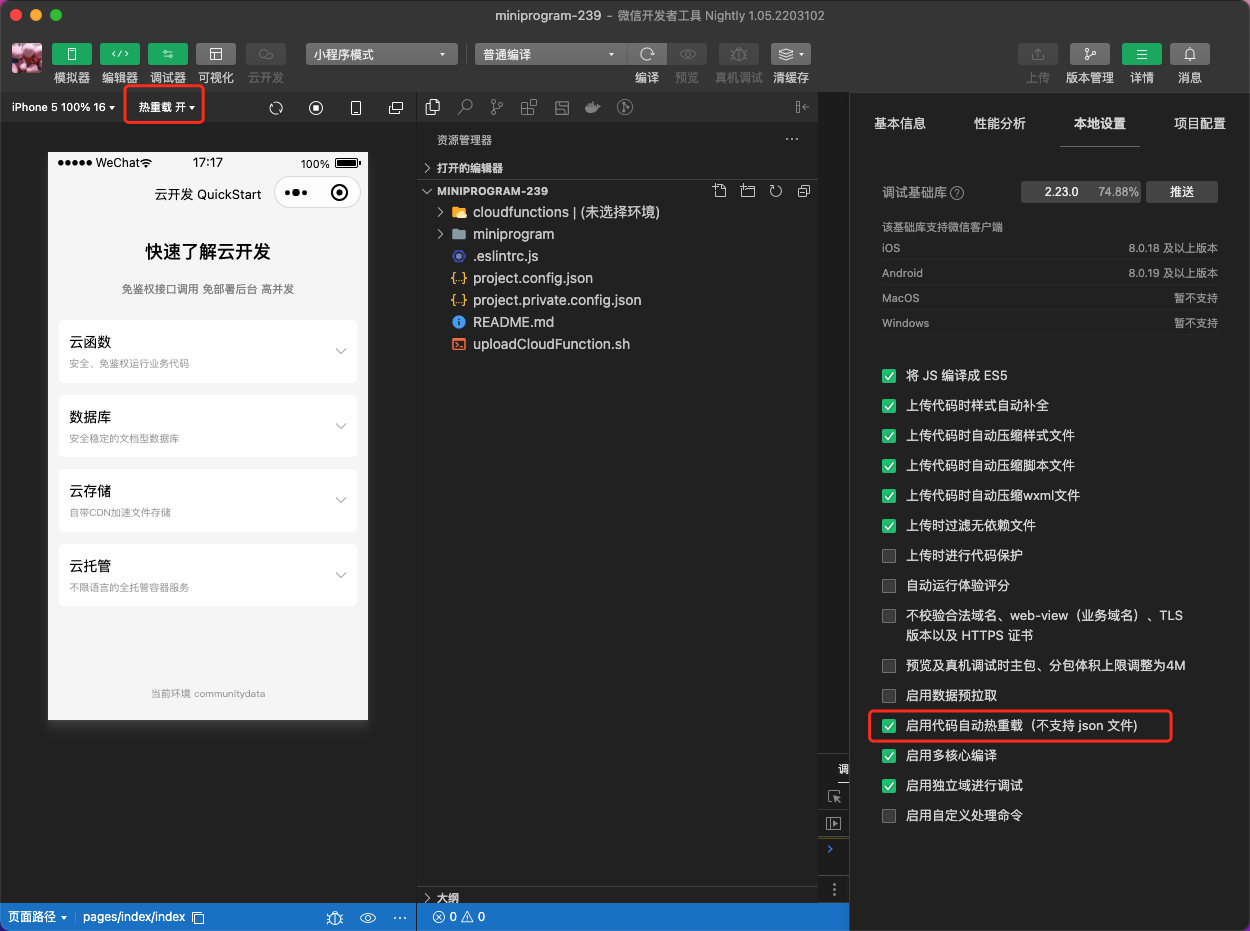
Task: Click the refresh icon on MINIPROGRAM-239
Action: coord(775,190)
